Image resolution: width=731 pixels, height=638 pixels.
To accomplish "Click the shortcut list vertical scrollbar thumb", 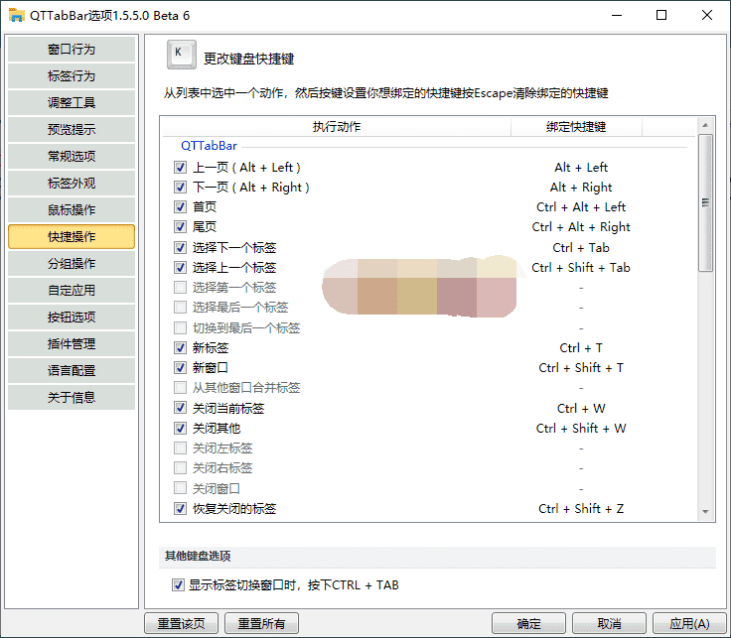I will point(705,203).
